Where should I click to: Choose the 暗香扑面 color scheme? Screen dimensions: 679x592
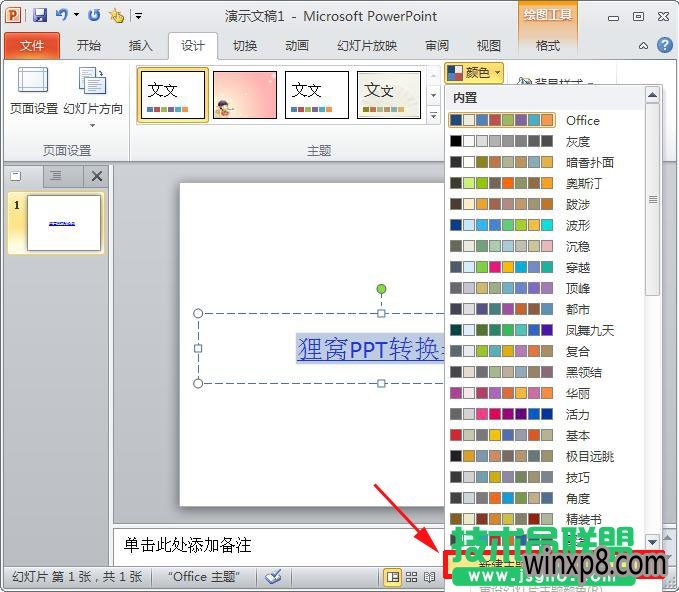544,162
